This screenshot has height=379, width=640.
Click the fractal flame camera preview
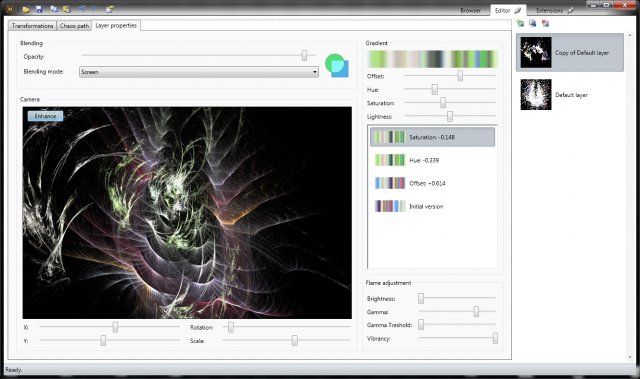click(x=187, y=213)
